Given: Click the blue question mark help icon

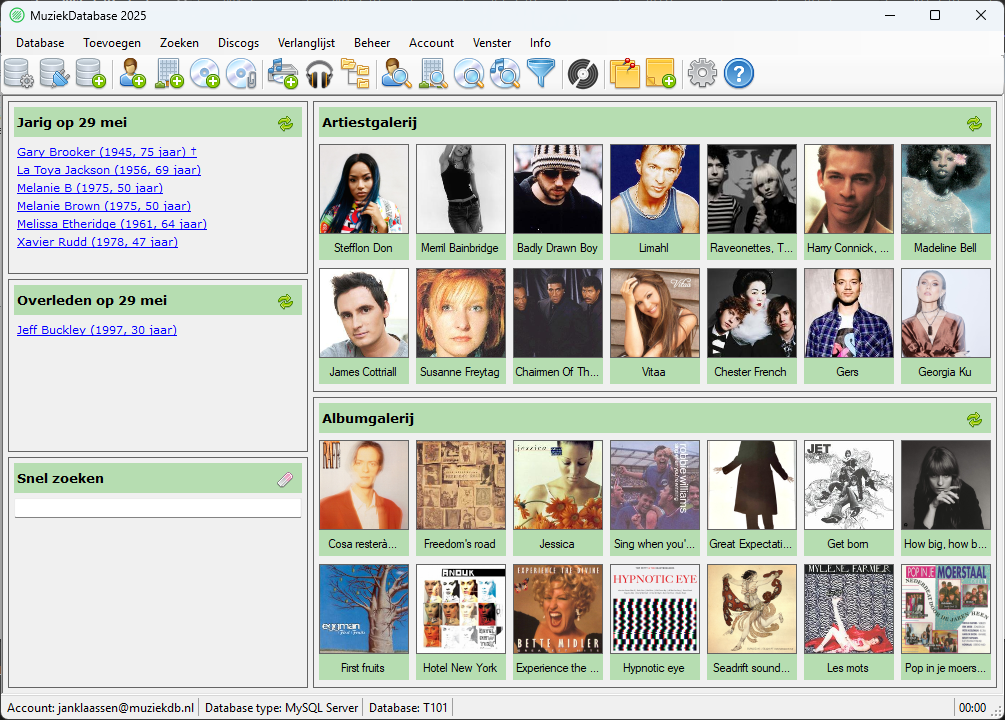Looking at the screenshot, I should coord(739,73).
